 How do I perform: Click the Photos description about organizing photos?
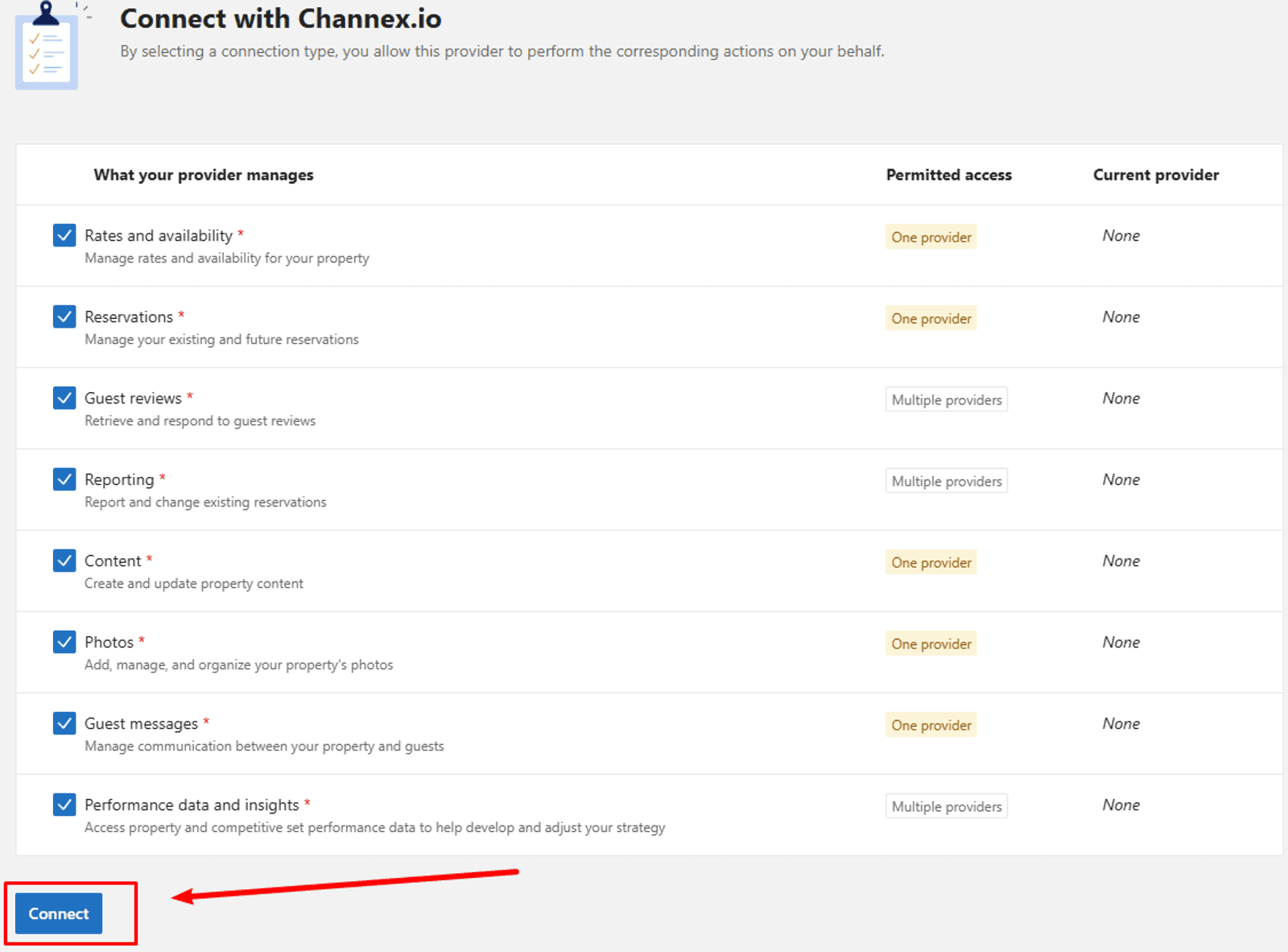[x=239, y=665]
